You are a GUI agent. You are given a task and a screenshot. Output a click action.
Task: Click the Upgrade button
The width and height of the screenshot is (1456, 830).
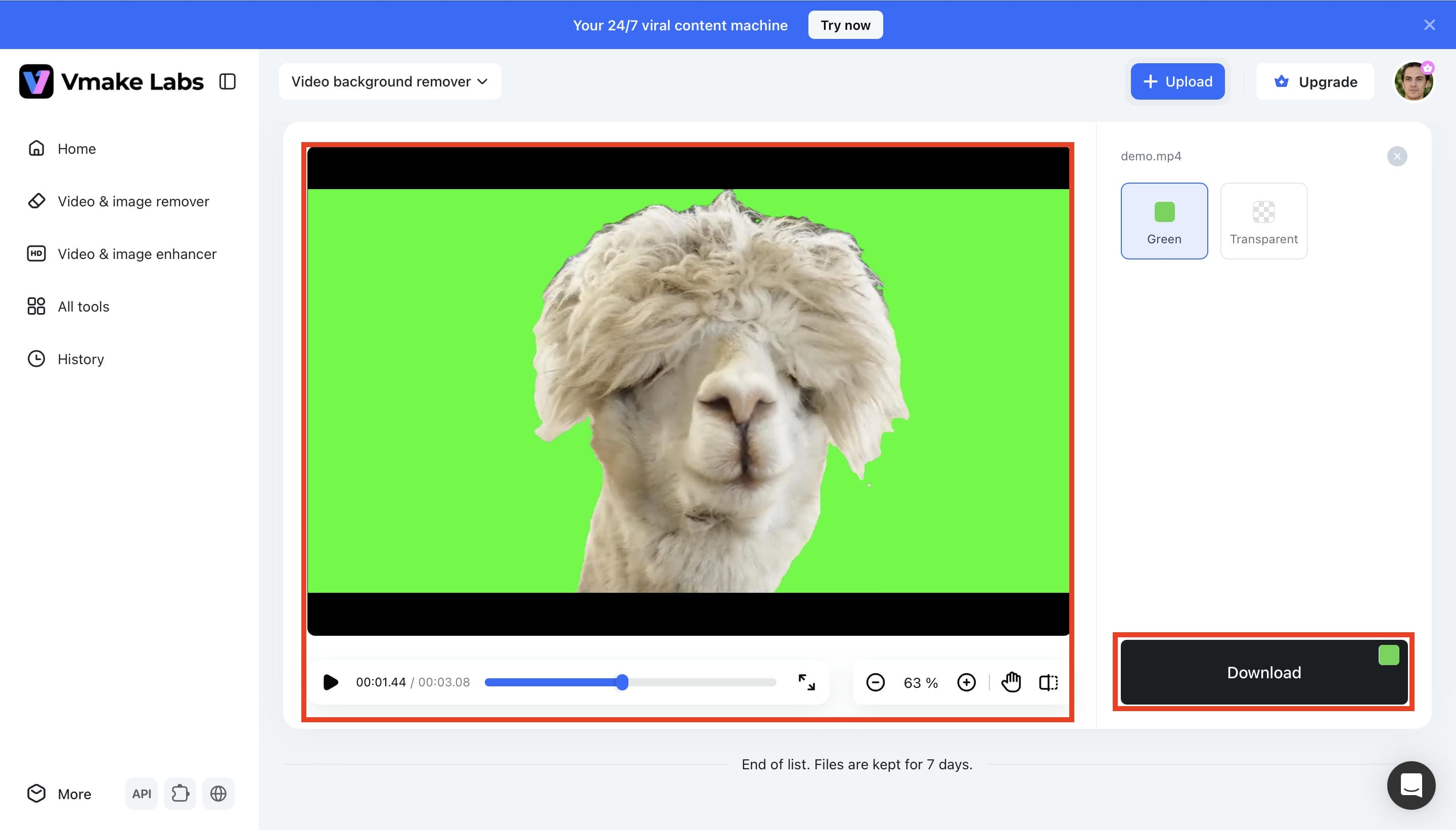pyautogui.click(x=1315, y=81)
